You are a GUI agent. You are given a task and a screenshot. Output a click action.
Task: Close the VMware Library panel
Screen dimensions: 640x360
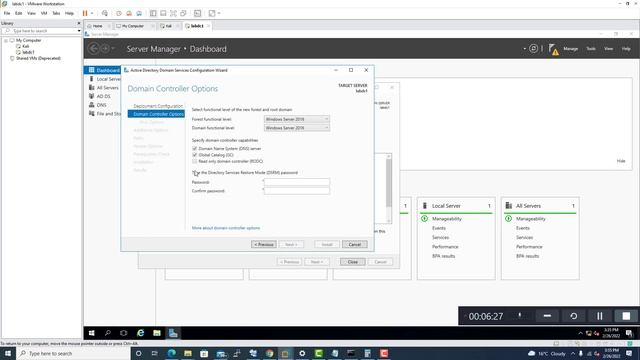pyautogui.click(x=79, y=23)
